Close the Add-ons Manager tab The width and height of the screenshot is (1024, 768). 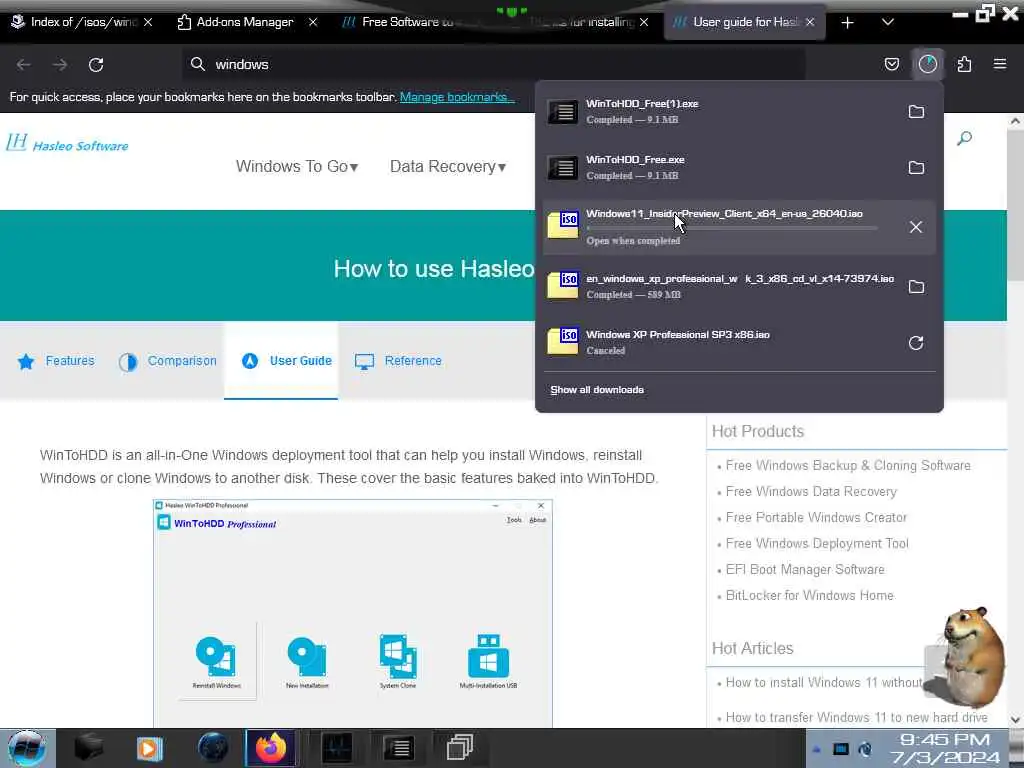click(x=313, y=22)
